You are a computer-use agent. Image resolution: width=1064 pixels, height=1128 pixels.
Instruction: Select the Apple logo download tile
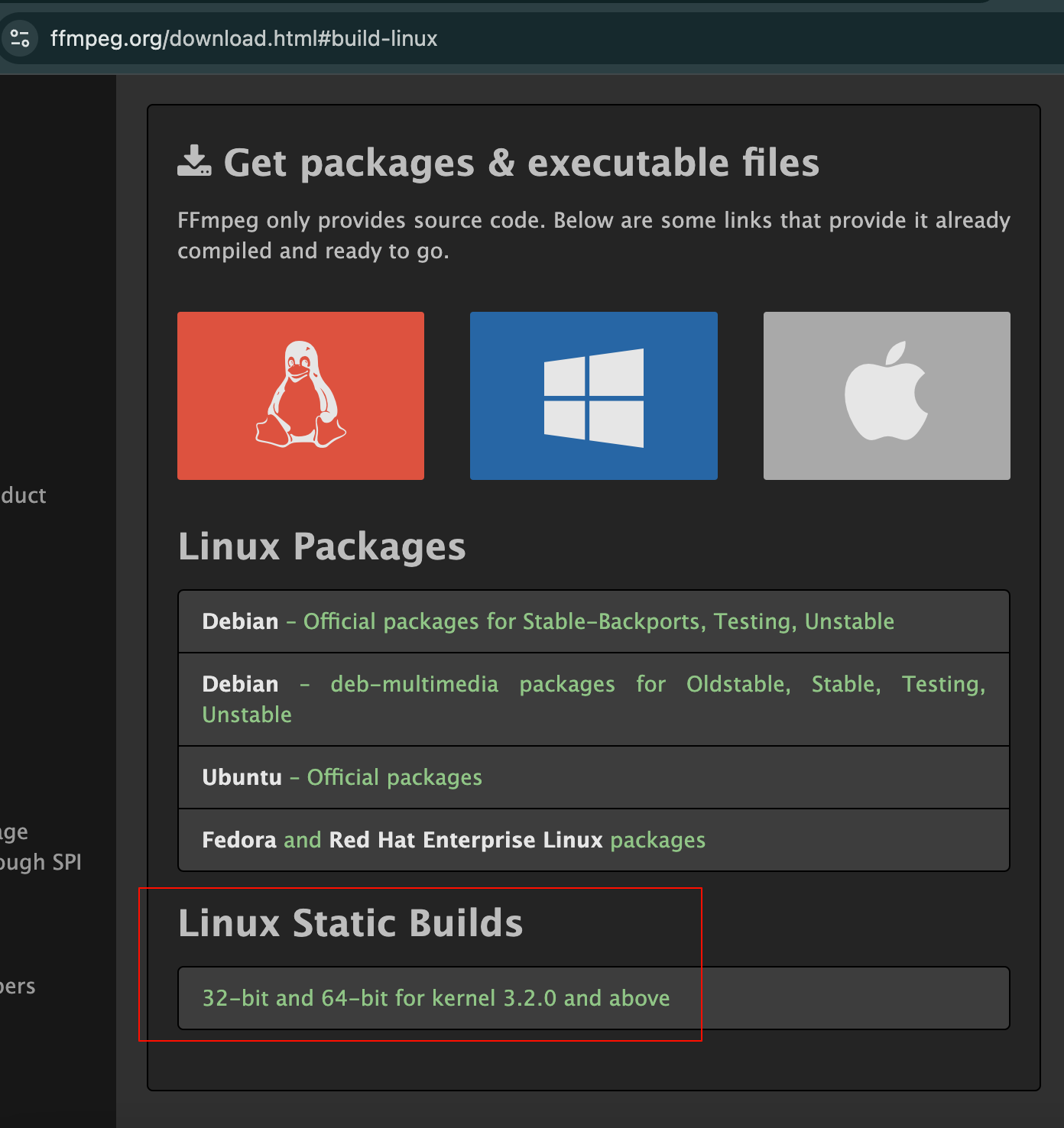887,395
